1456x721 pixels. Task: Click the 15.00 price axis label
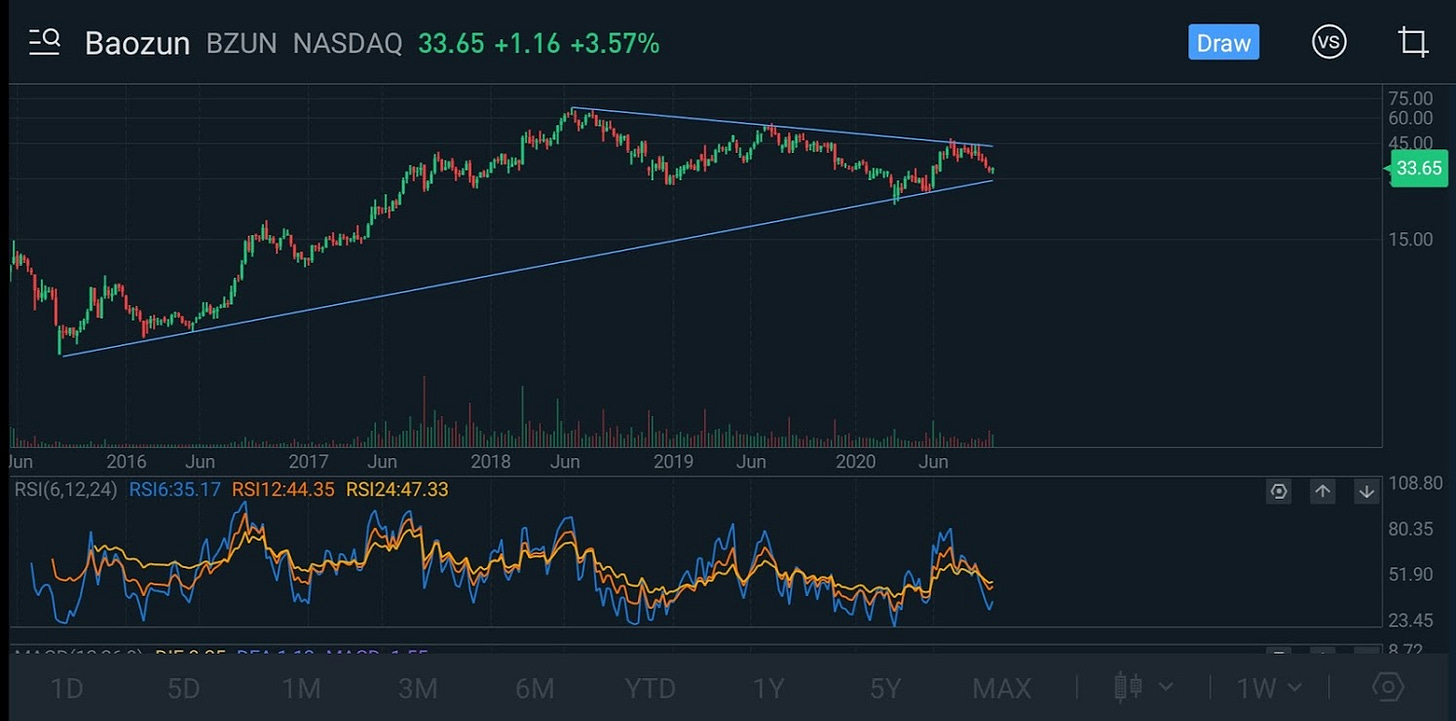coord(1411,239)
